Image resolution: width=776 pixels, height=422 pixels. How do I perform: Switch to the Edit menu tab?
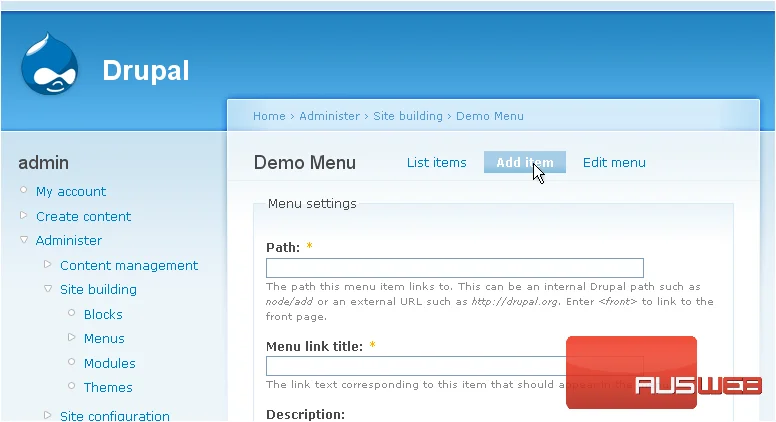click(x=614, y=162)
